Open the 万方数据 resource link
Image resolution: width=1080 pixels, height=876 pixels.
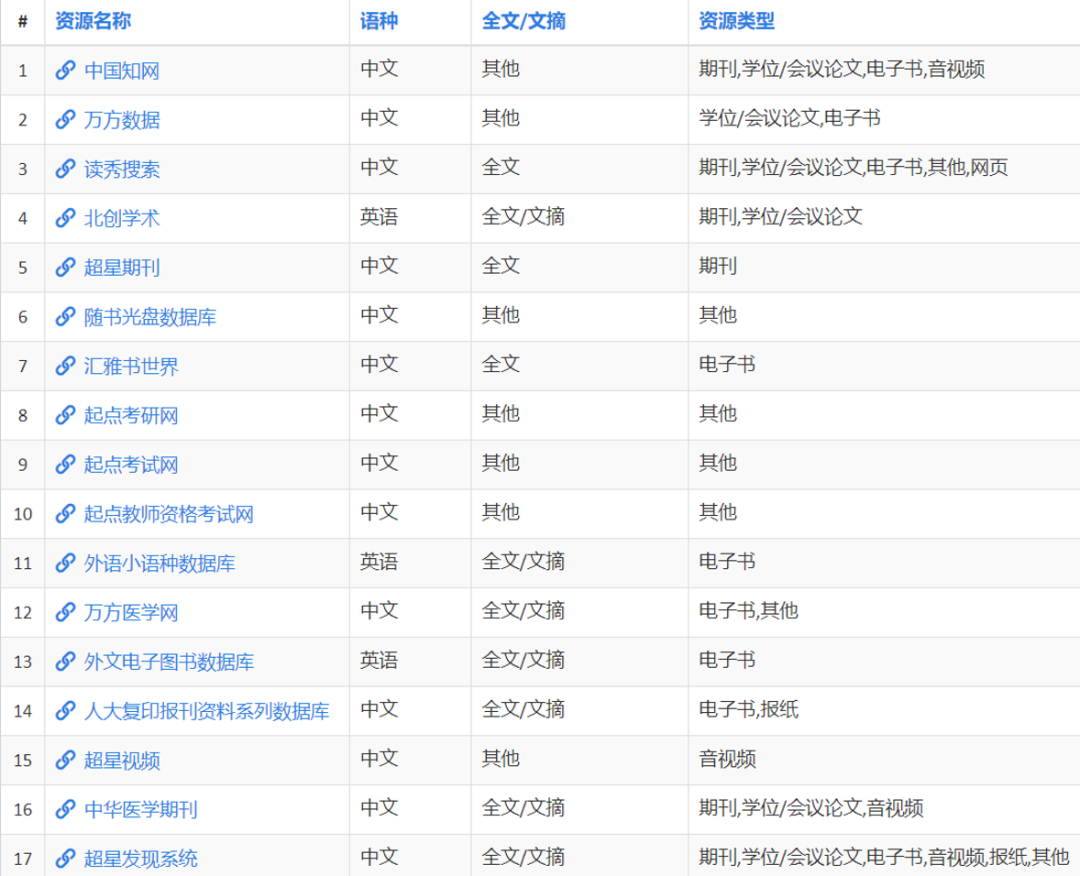(122, 119)
